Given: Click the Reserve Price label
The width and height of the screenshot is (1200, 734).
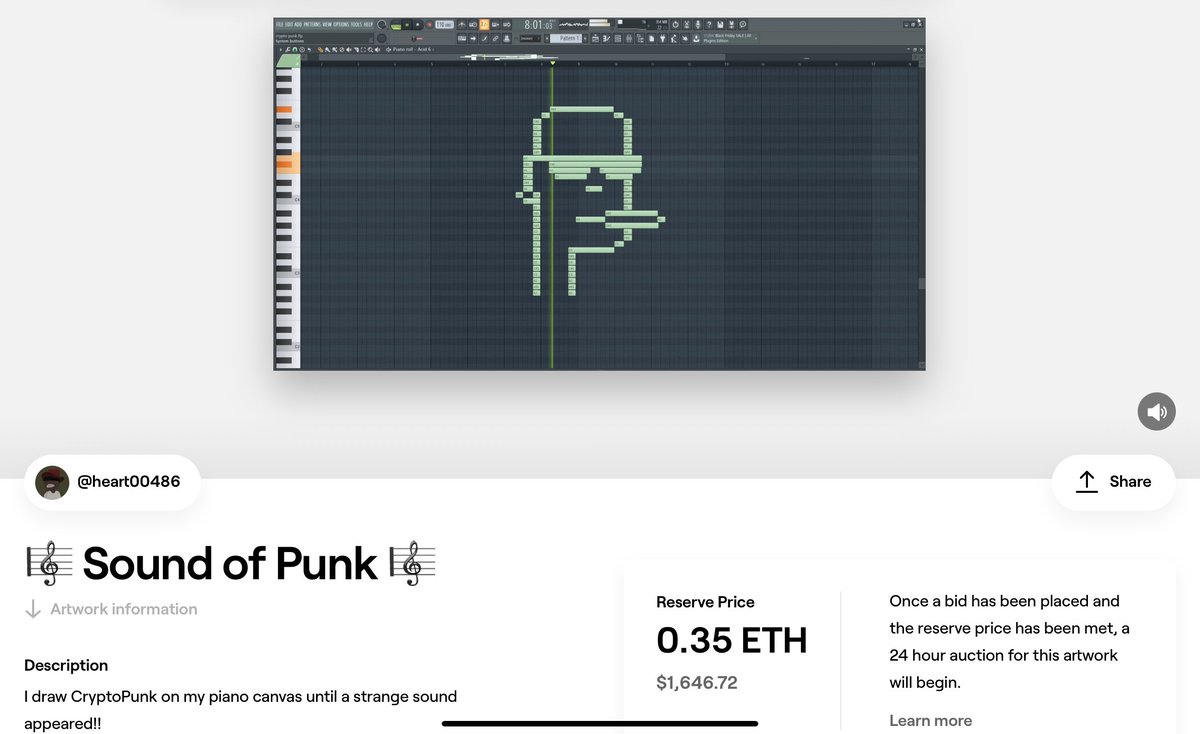Looking at the screenshot, I should [705, 602].
